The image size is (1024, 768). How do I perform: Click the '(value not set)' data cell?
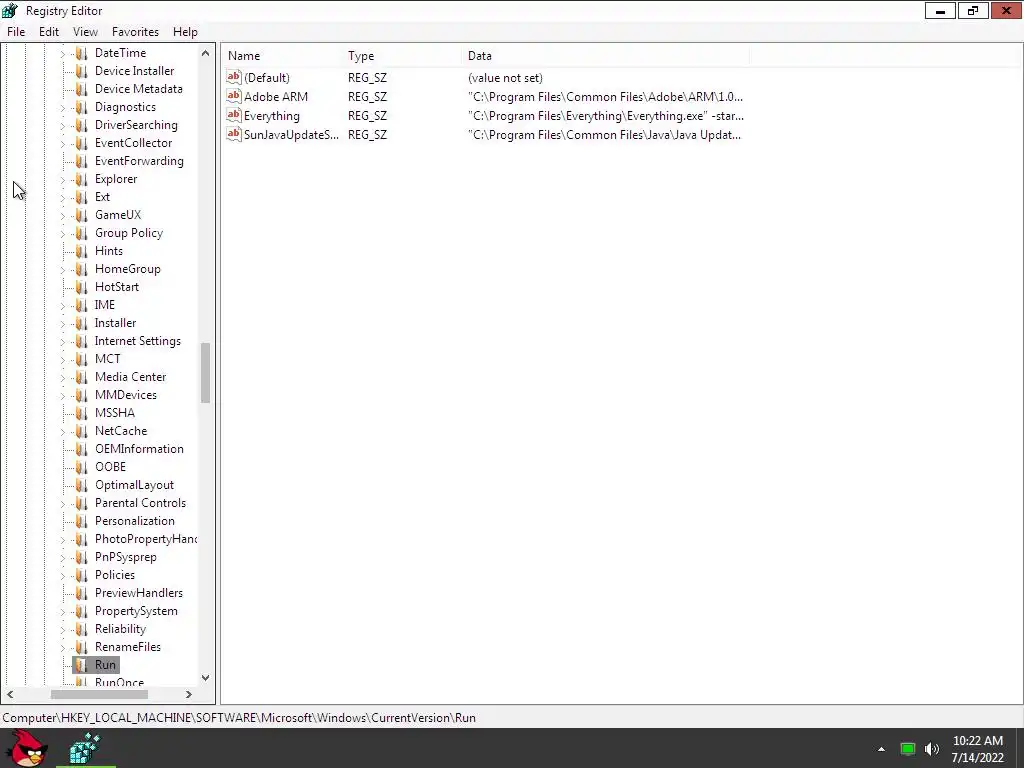click(505, 78)
